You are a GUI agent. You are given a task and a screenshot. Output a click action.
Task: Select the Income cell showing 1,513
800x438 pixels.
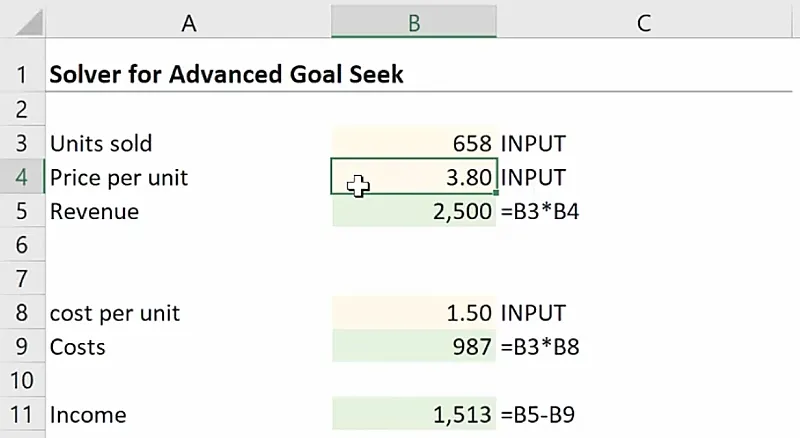pos(413,415)
